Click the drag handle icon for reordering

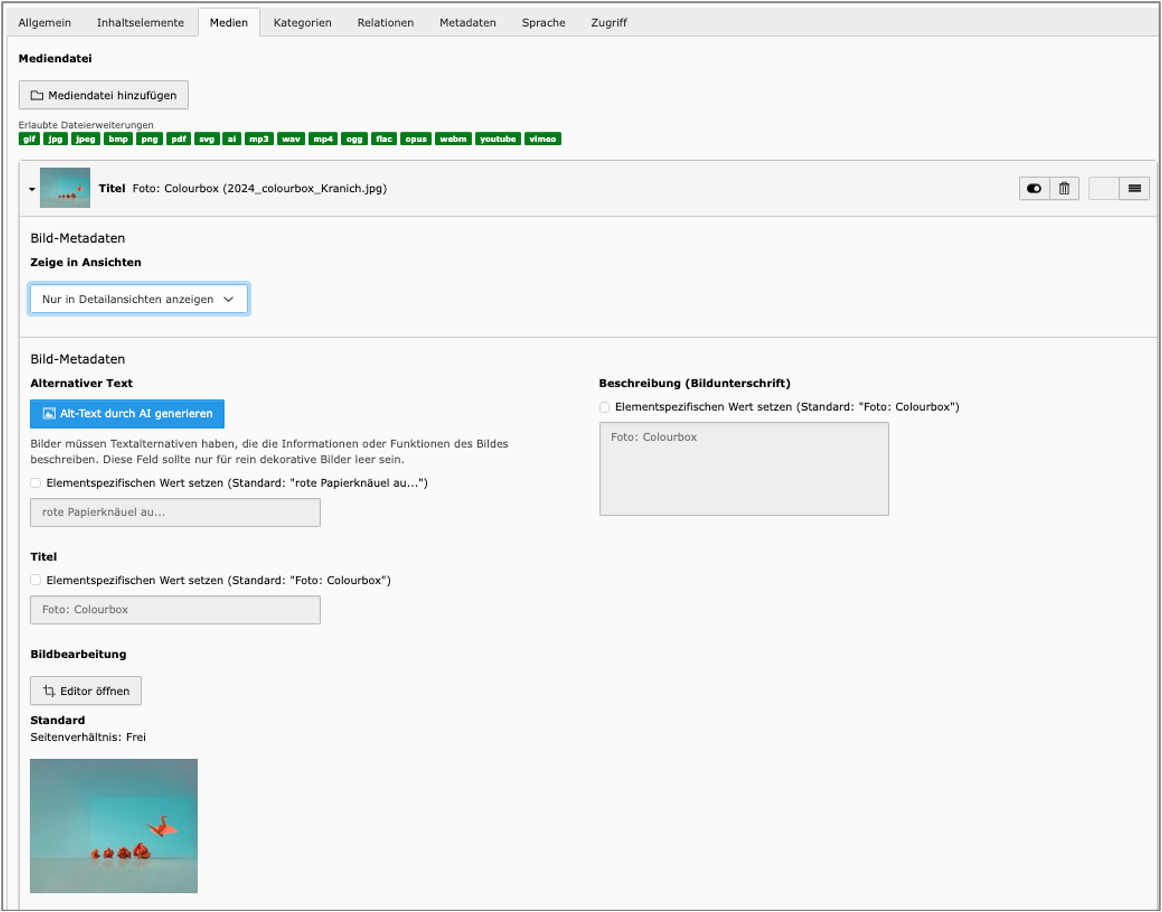click(1135, 189)
